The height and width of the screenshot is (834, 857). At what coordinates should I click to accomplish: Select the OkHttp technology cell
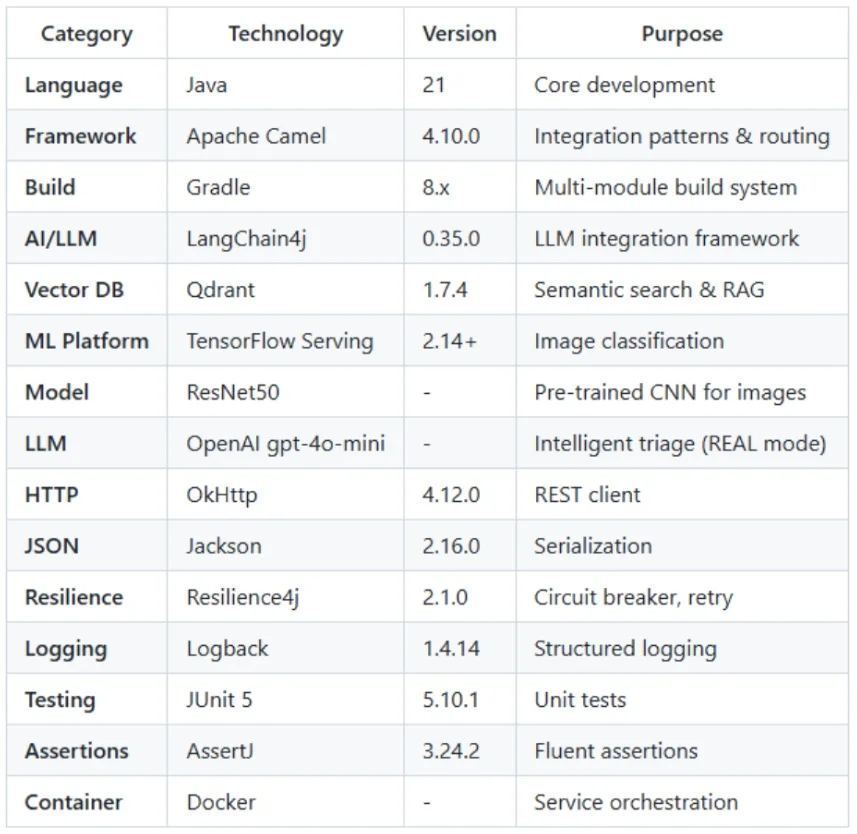(221, 495)
